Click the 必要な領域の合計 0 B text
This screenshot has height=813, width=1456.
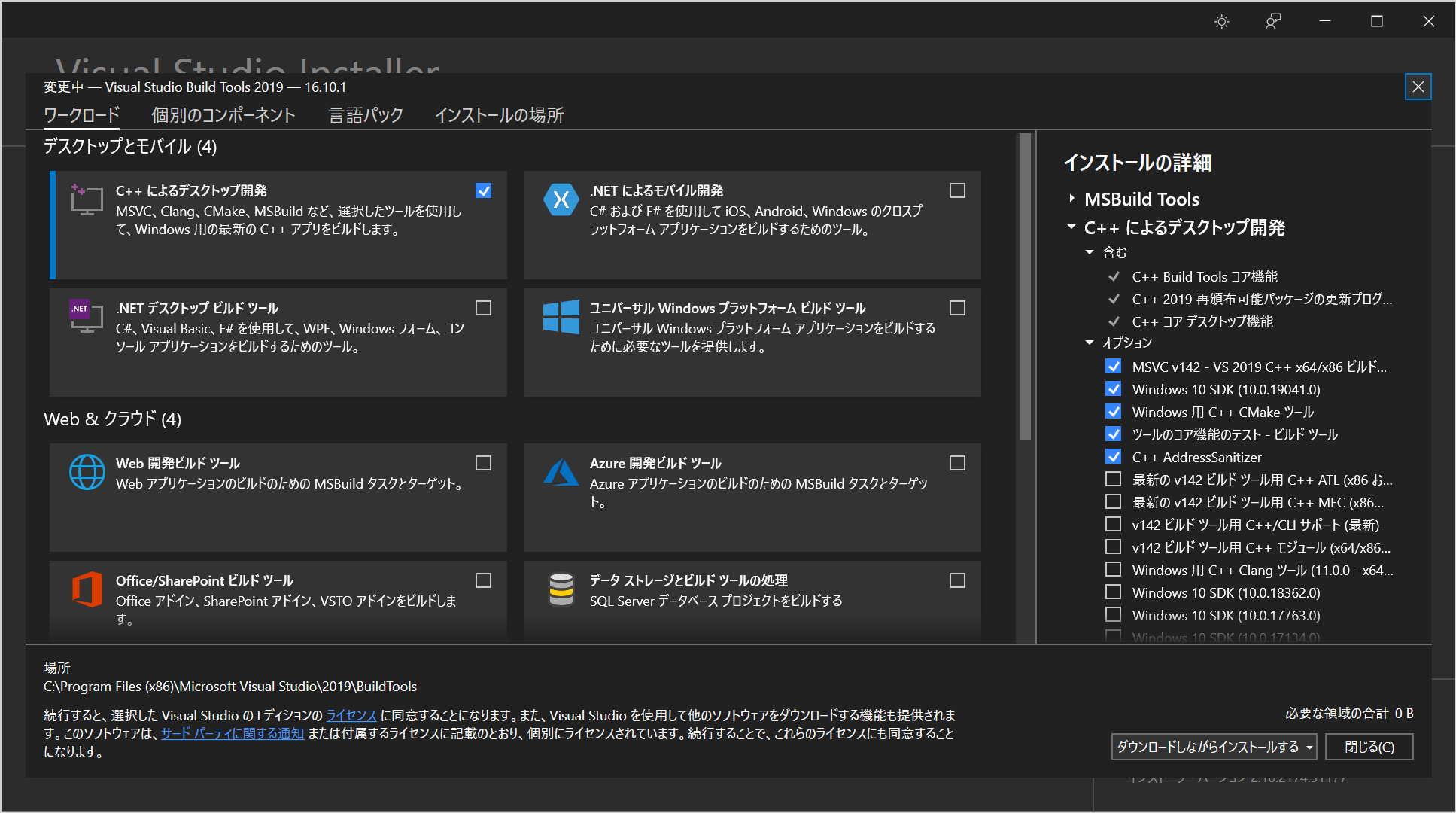(1349, 713)
